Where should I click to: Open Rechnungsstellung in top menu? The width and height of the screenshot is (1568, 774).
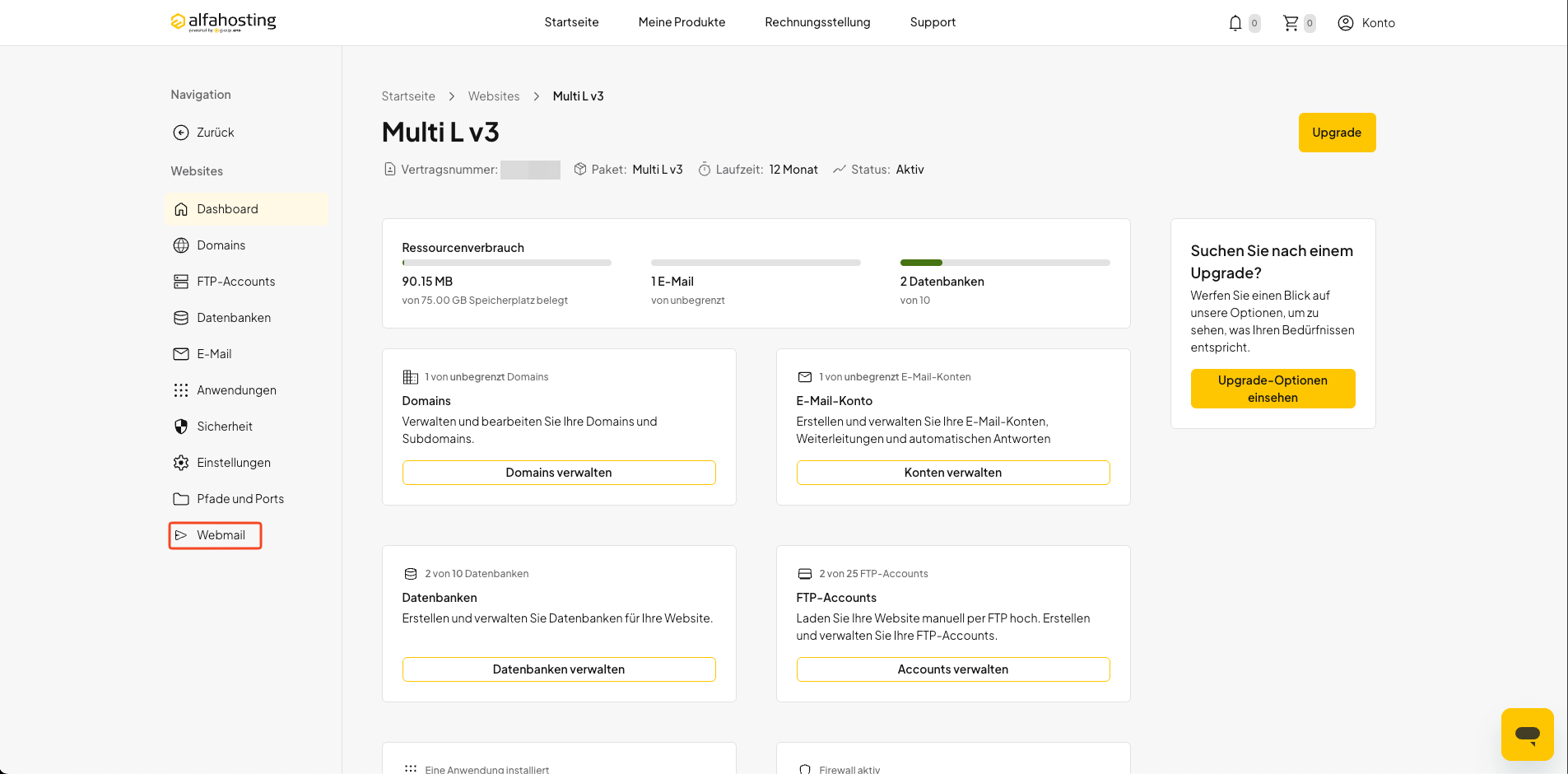[x=817, y=22]
